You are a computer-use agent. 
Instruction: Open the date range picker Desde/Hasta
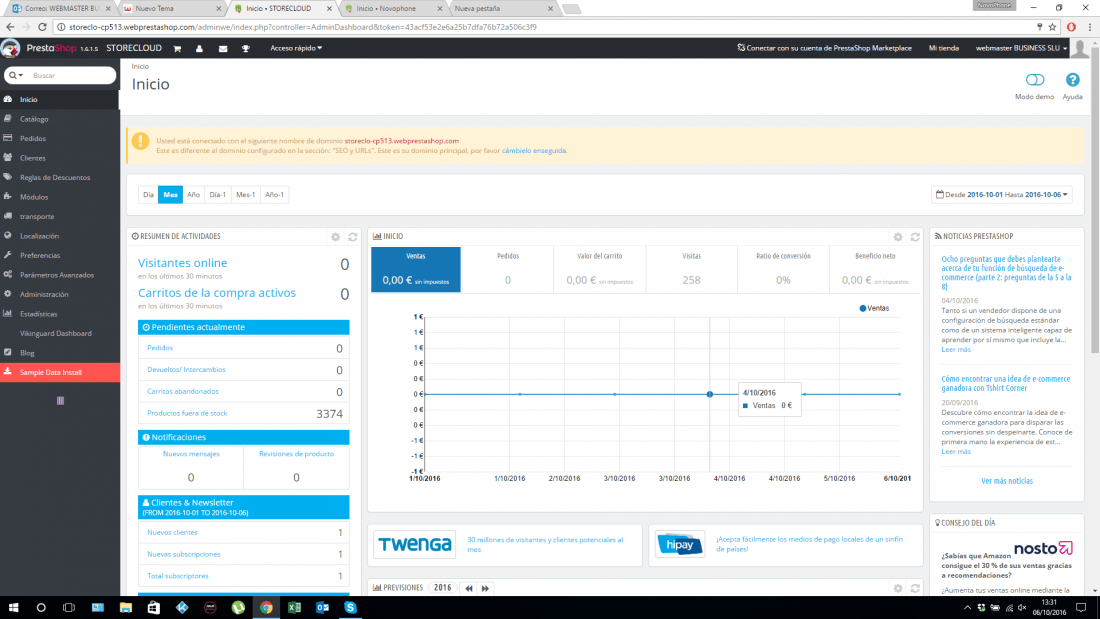point(1002,194)
